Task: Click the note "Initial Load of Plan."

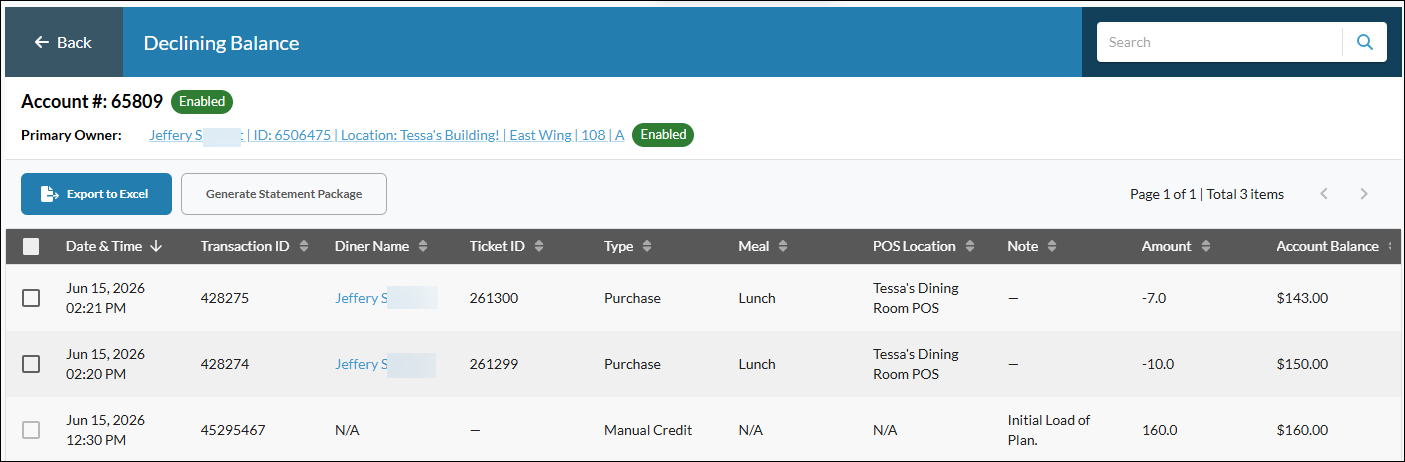Action: 1049,430
